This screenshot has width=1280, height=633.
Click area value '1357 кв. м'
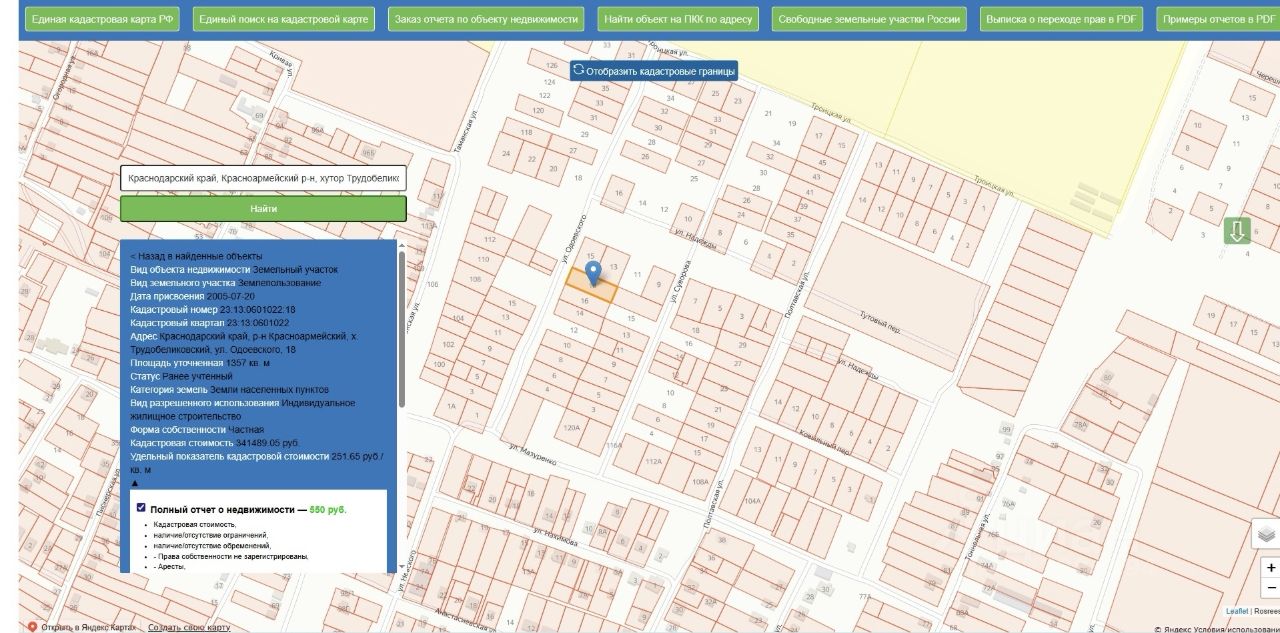coord(248,363)
